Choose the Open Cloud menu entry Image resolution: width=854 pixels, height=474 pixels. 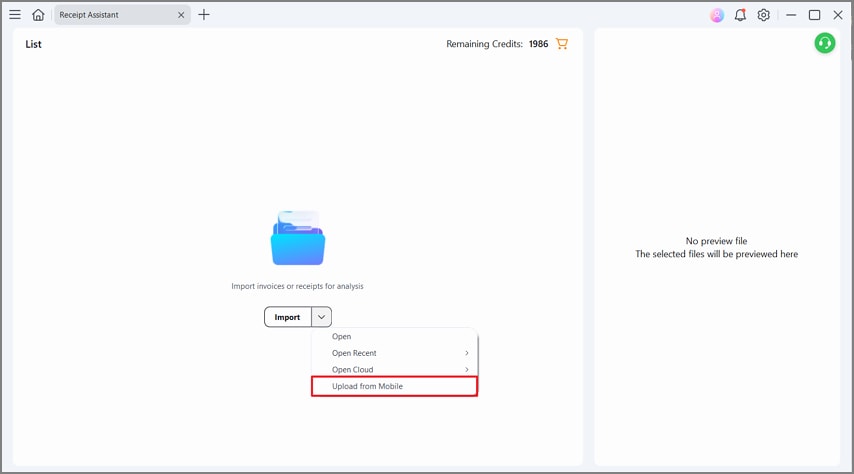coord(394,369)
